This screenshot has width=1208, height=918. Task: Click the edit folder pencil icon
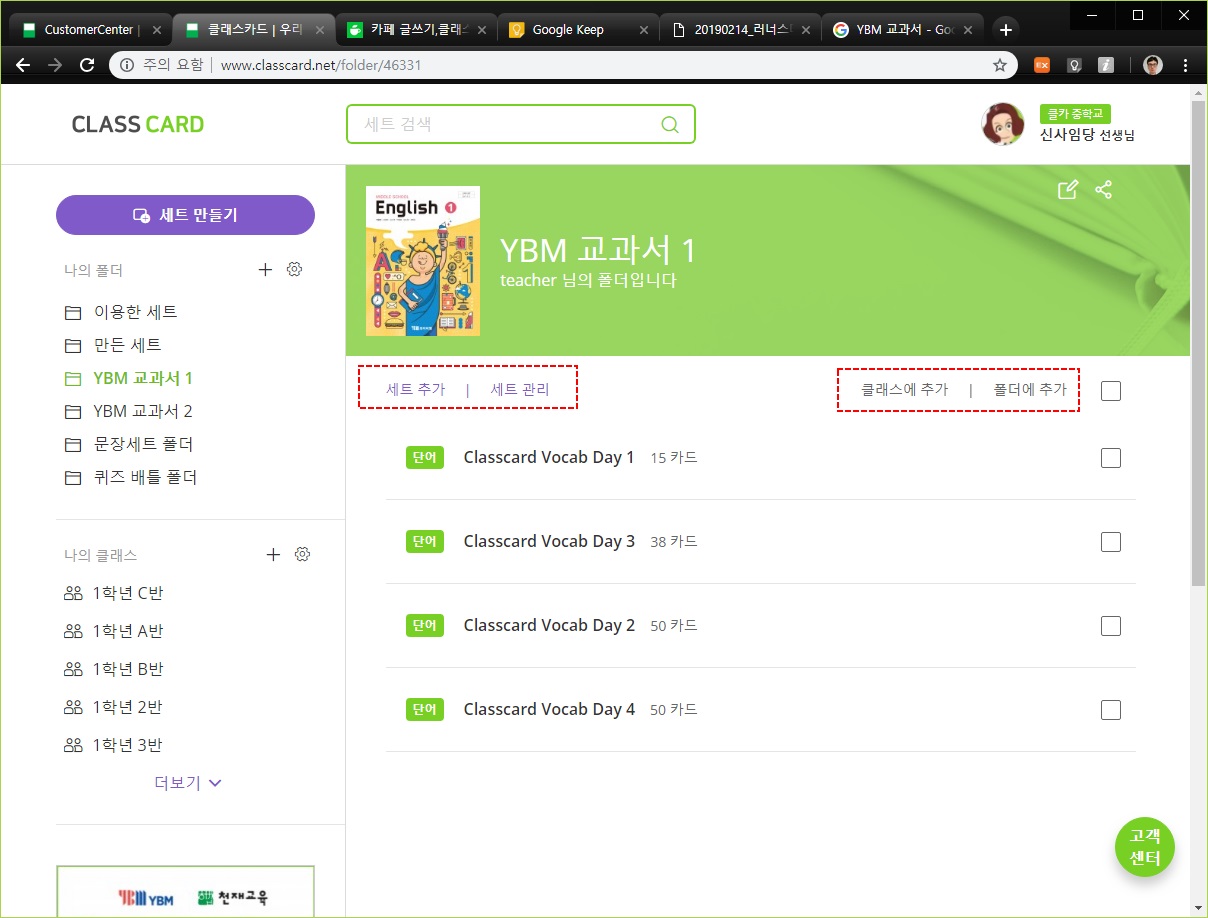pos(1068,190)
